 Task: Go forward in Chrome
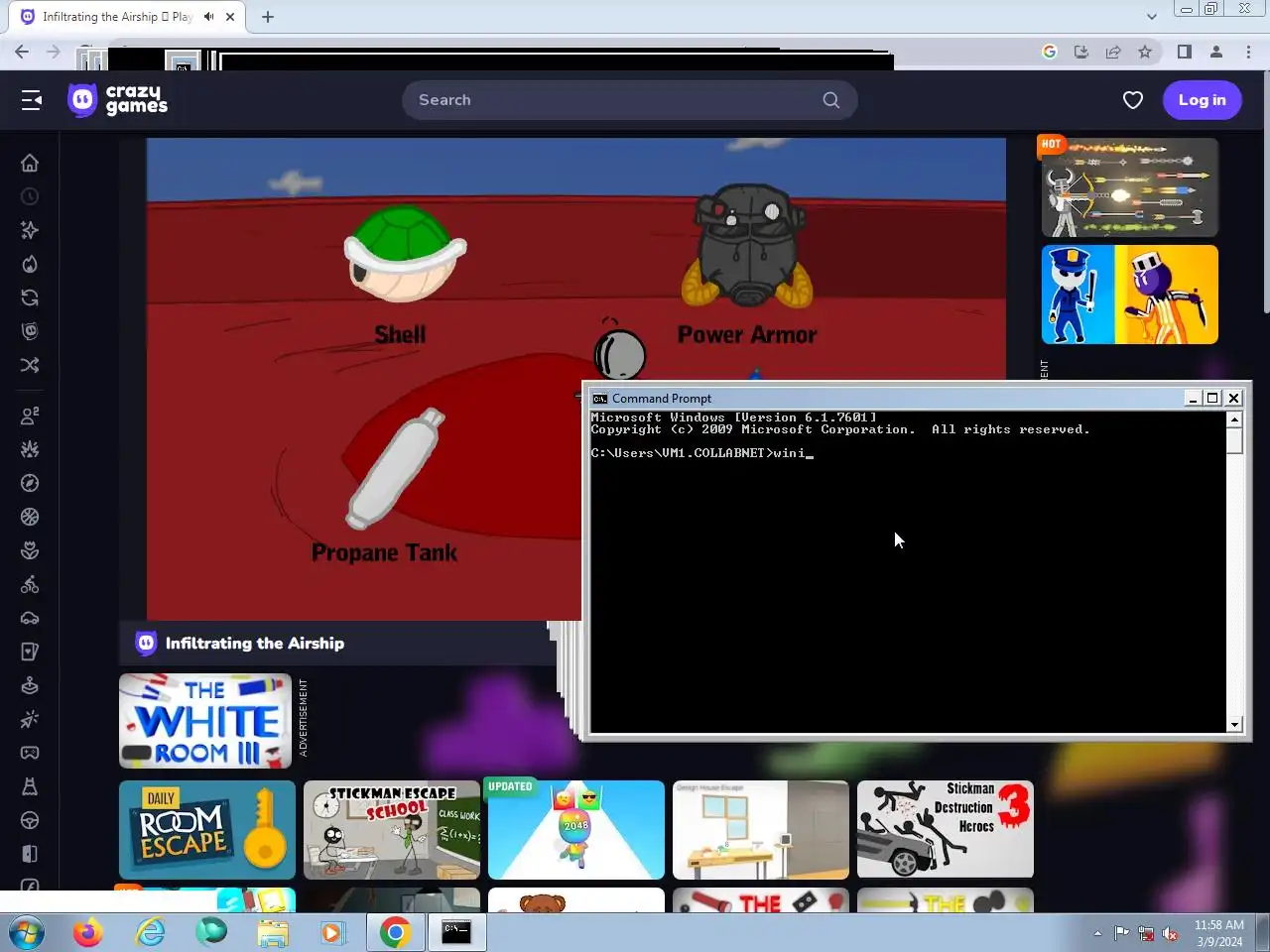coord(54,52)
